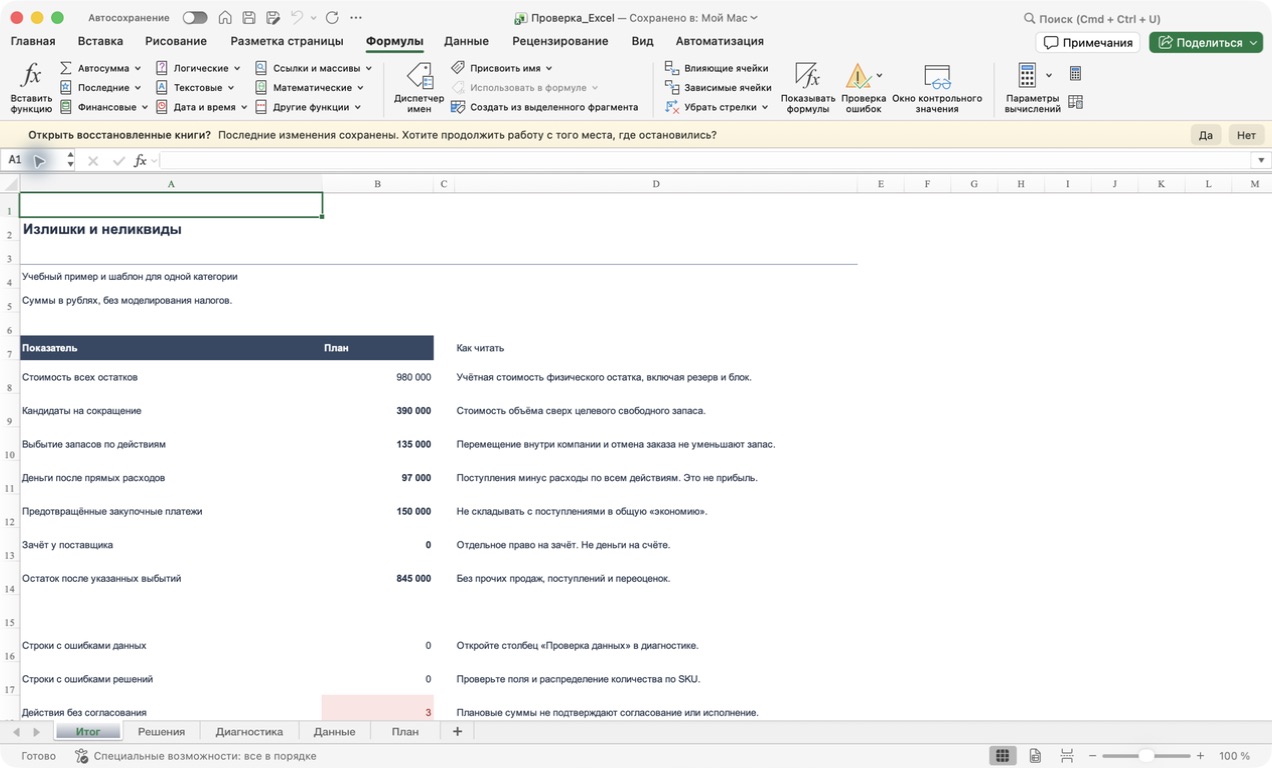Screen dimensions: 1272x768
Task: Click the Да button in recovery bar
Action: (1206, 135)
